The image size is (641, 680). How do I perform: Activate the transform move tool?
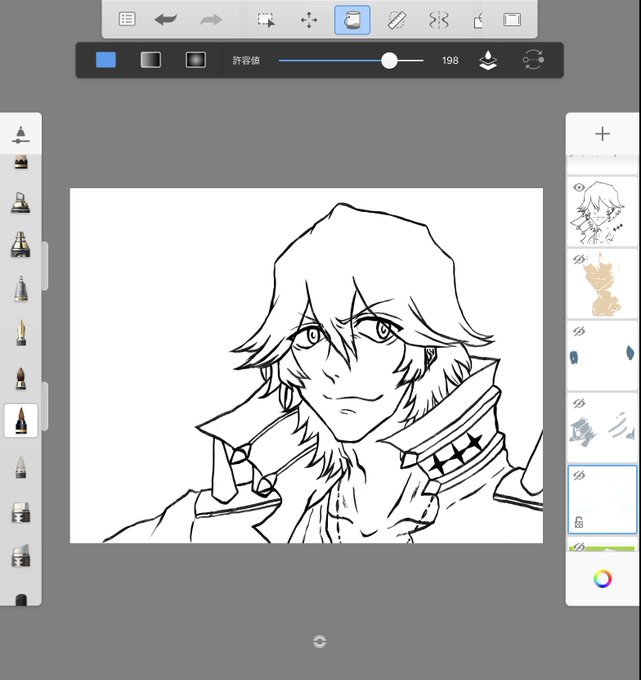pos(309,20)
